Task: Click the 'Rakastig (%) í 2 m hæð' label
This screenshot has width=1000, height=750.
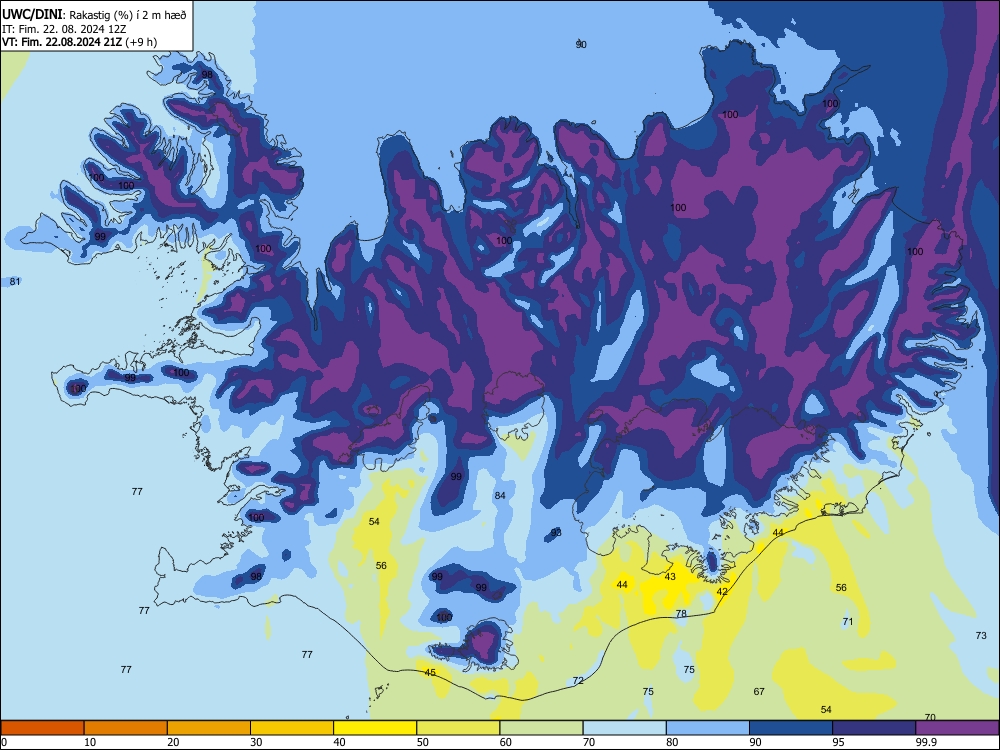Action: click(x=128, y=15)
